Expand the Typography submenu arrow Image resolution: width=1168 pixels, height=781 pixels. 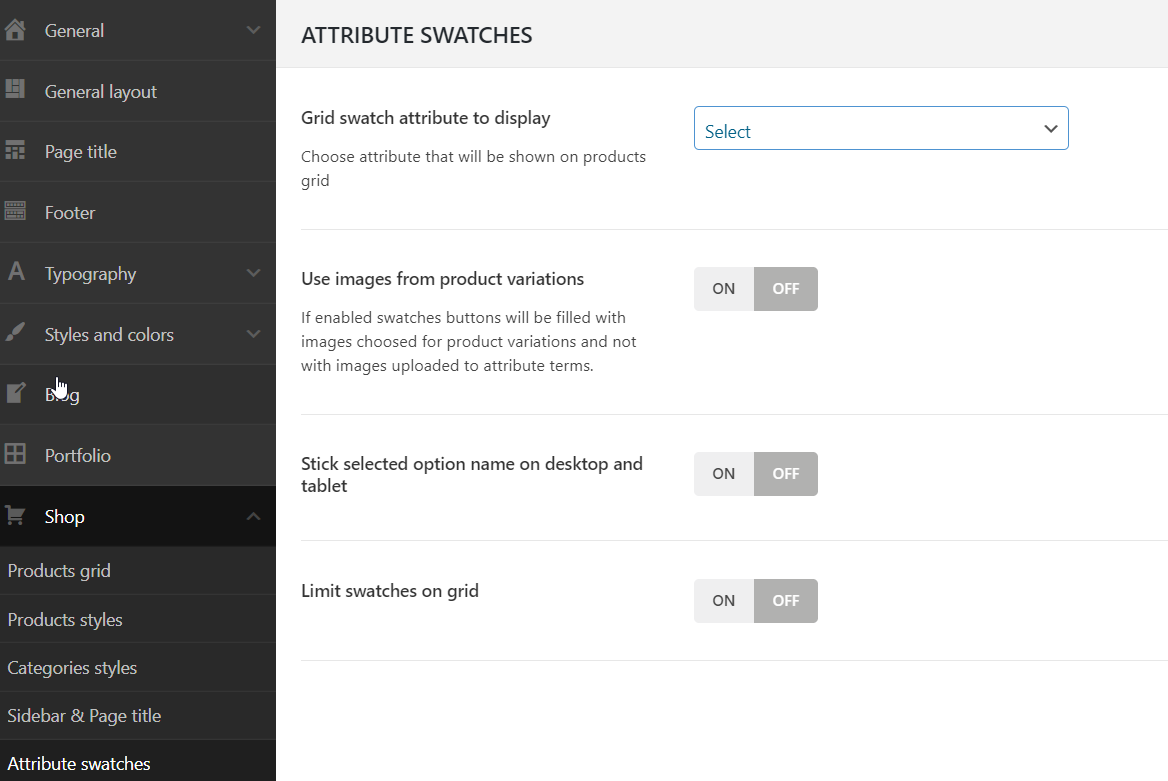pos(253,273)
